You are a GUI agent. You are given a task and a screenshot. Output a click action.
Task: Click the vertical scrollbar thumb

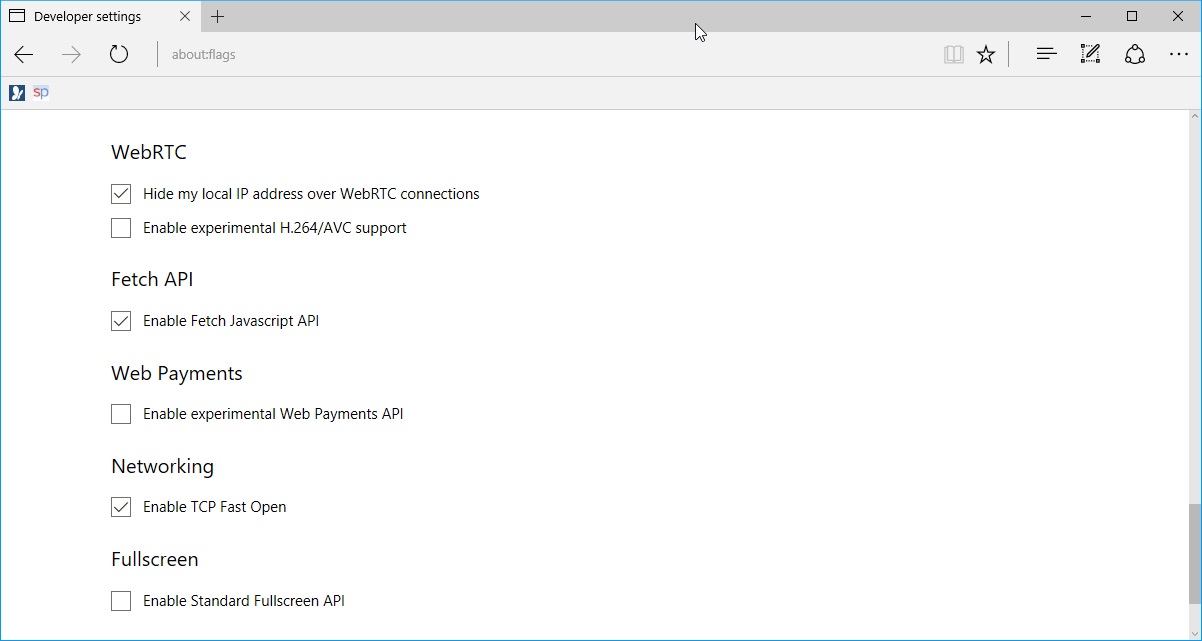pyautogui.click(x=1194, y=555)
